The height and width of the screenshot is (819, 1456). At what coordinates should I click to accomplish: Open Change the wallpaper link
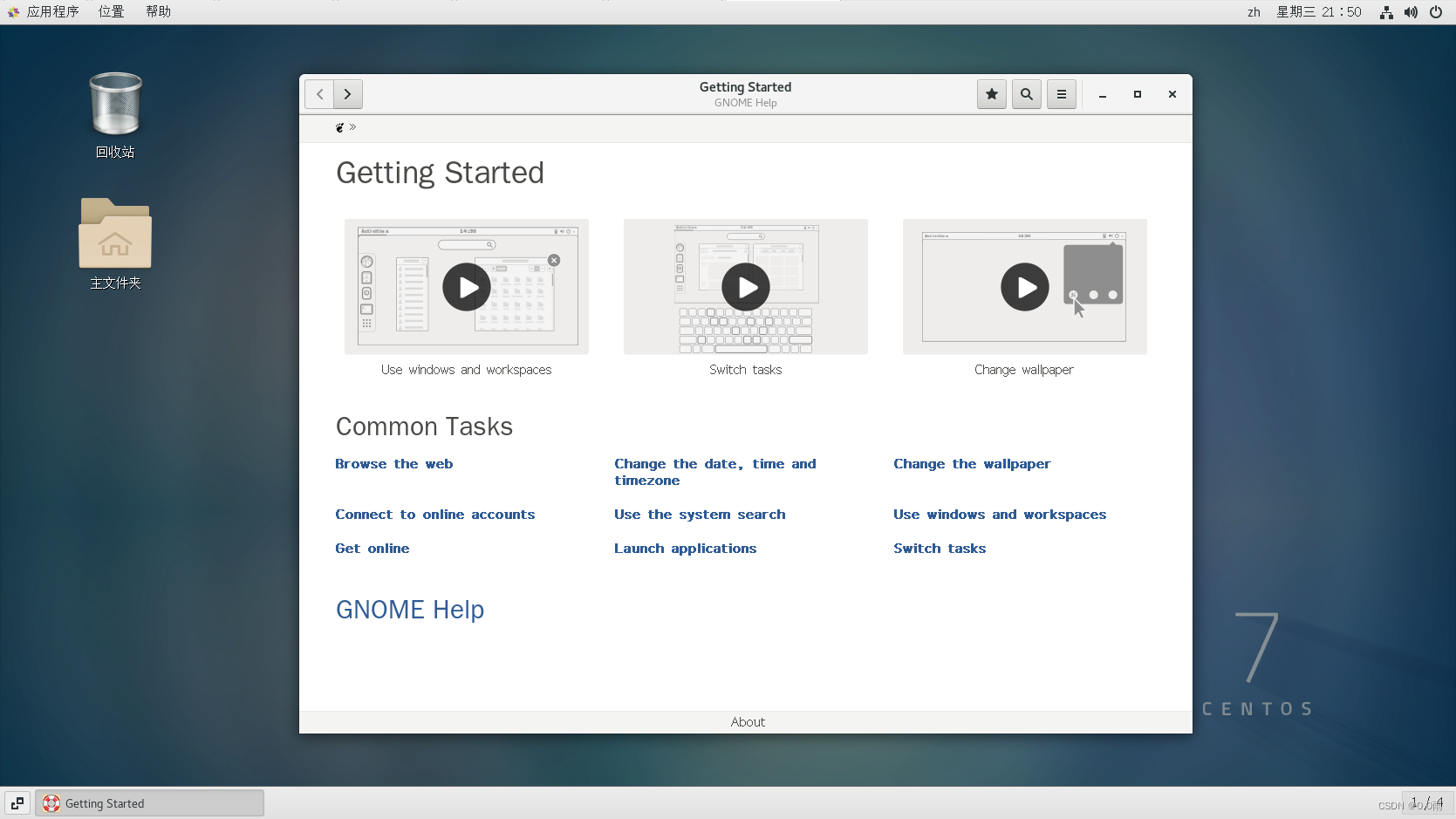(x=972, y=464)
